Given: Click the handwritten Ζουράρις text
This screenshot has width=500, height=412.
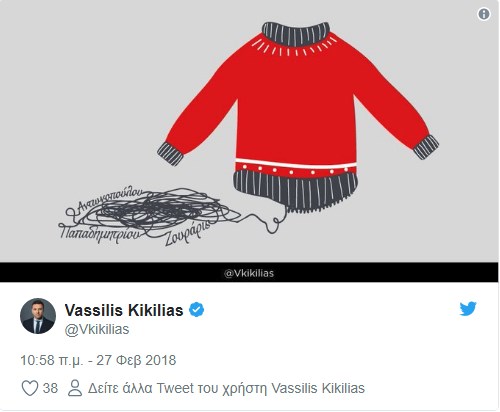Looking at the screenshot, I should [187, 234].
